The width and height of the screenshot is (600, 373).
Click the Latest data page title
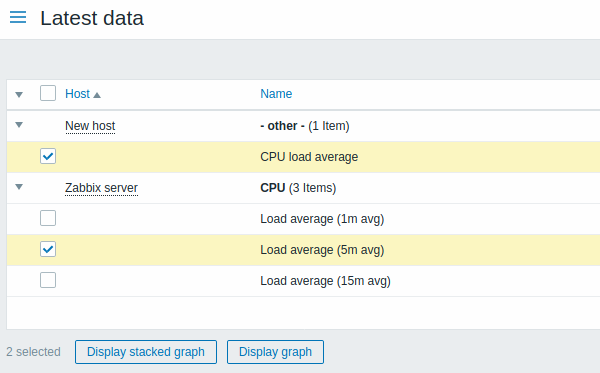point(92,18)
